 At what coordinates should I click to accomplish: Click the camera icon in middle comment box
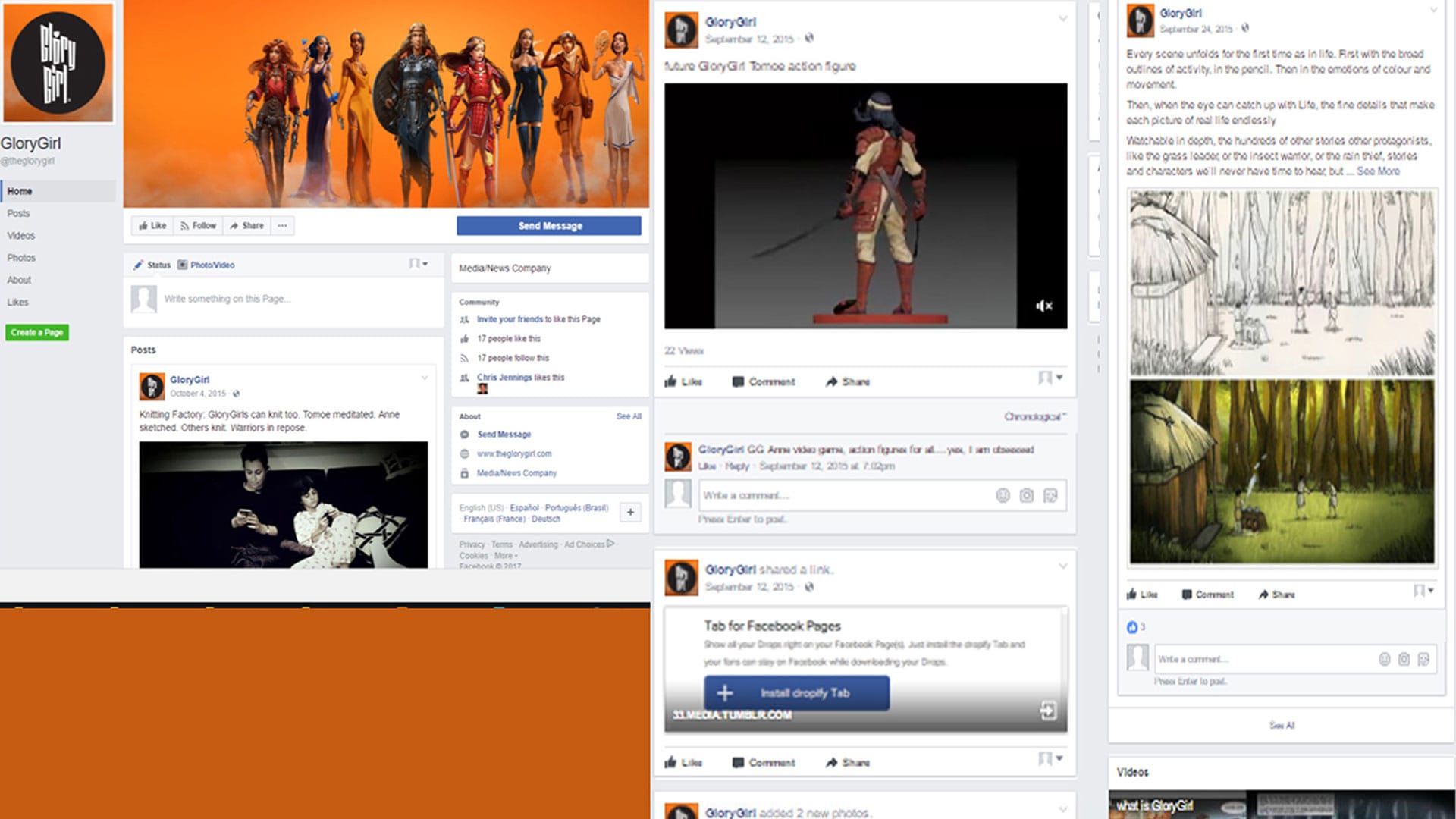tap(1026, 496)
